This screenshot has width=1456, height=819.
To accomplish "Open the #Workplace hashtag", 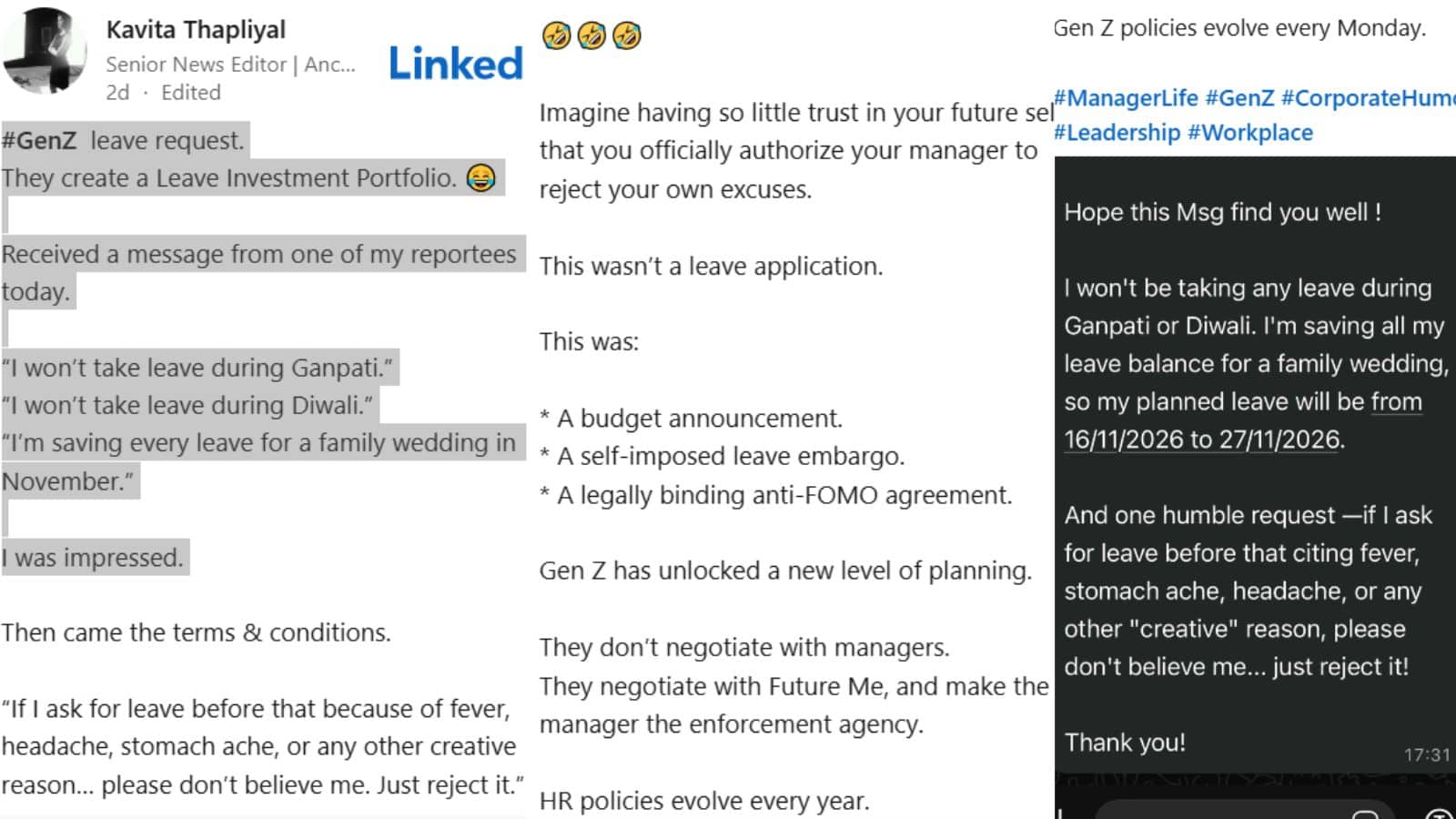I will (1250, 133).
